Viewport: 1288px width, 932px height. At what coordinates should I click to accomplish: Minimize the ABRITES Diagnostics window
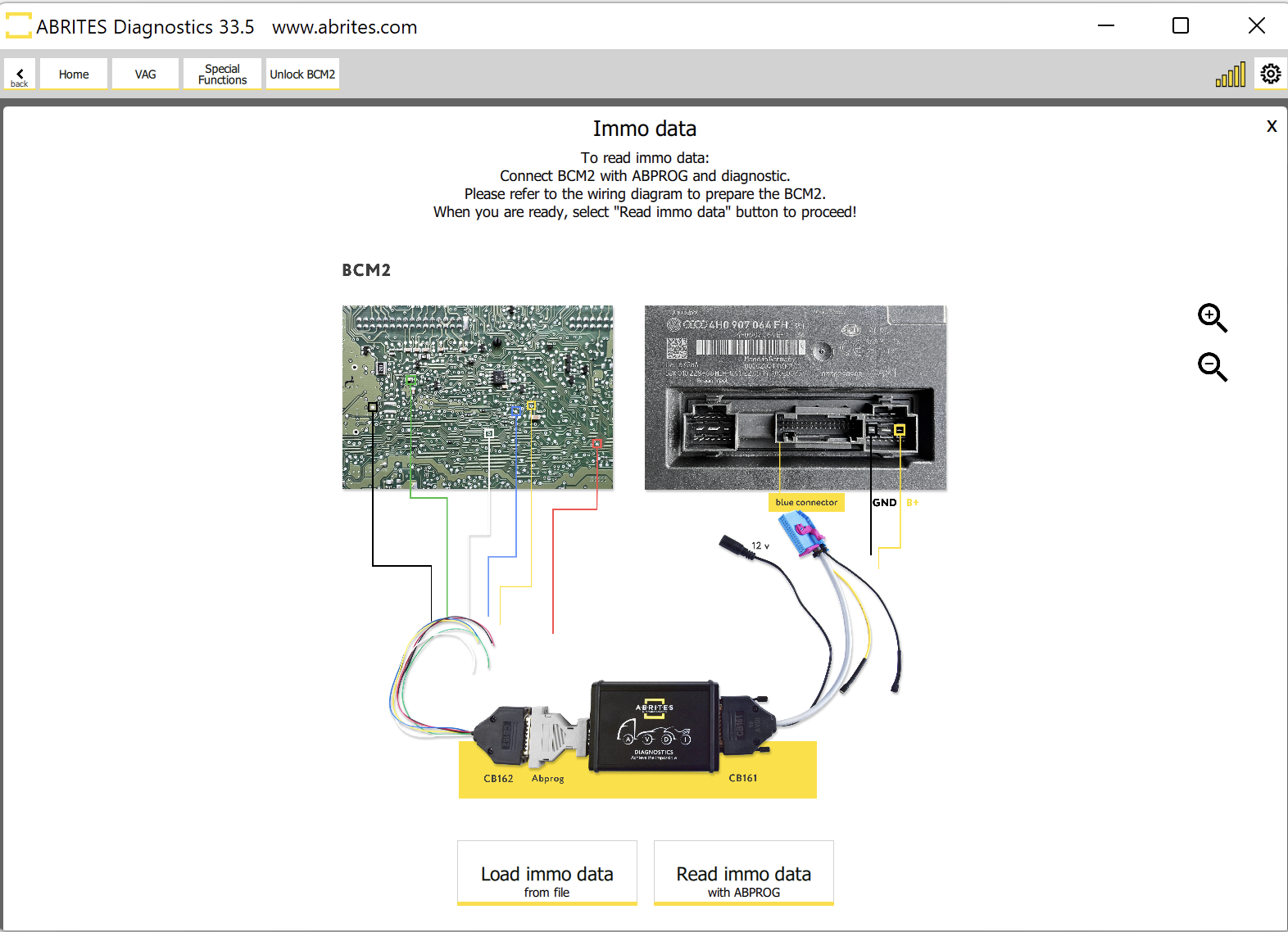click(1106, 26)
